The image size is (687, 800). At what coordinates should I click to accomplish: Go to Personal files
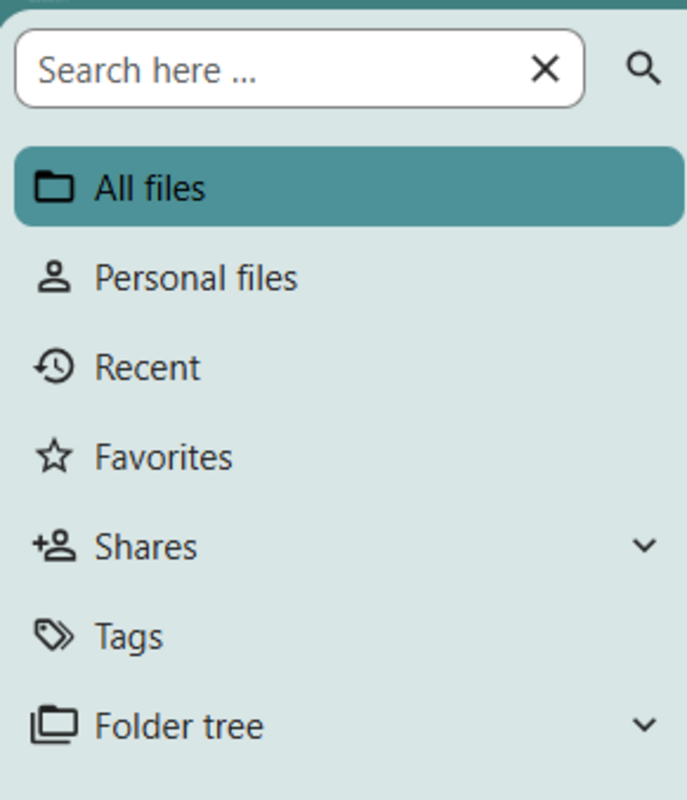196,278
